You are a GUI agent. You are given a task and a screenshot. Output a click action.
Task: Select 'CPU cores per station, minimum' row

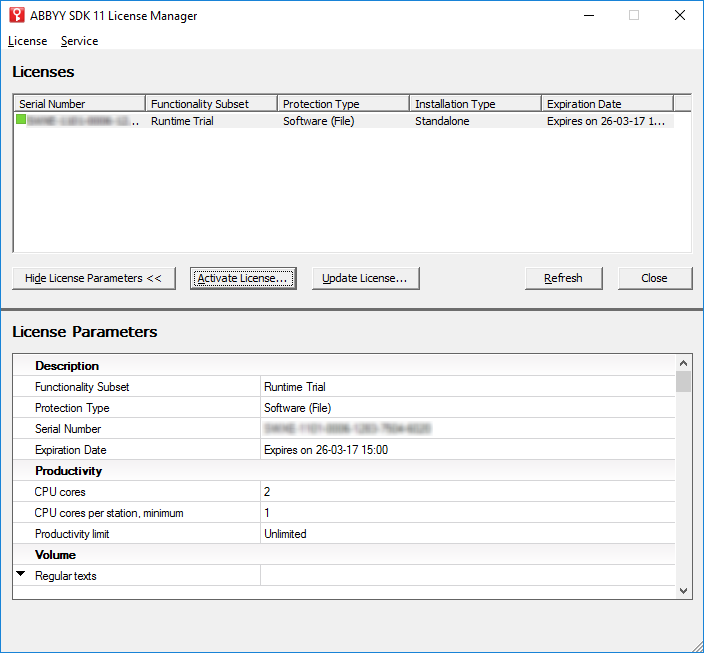click(x=344, y=513)
